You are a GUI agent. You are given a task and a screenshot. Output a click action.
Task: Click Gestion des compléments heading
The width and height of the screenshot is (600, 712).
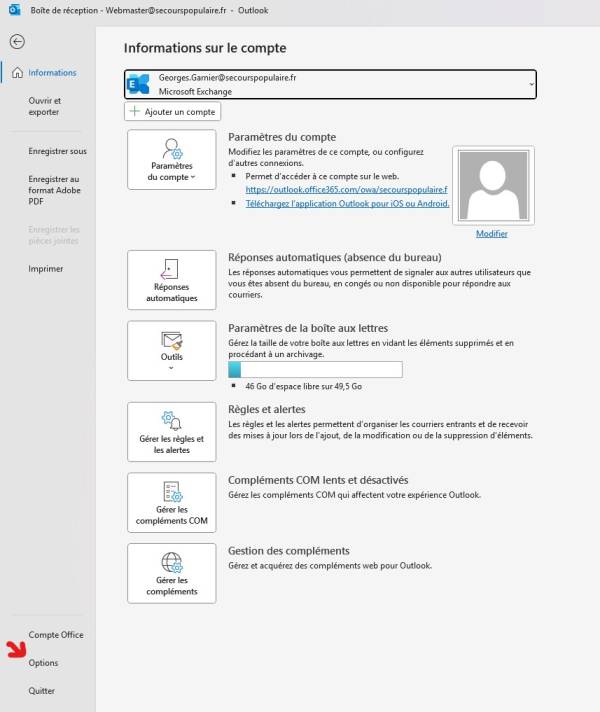click(289, 551)
